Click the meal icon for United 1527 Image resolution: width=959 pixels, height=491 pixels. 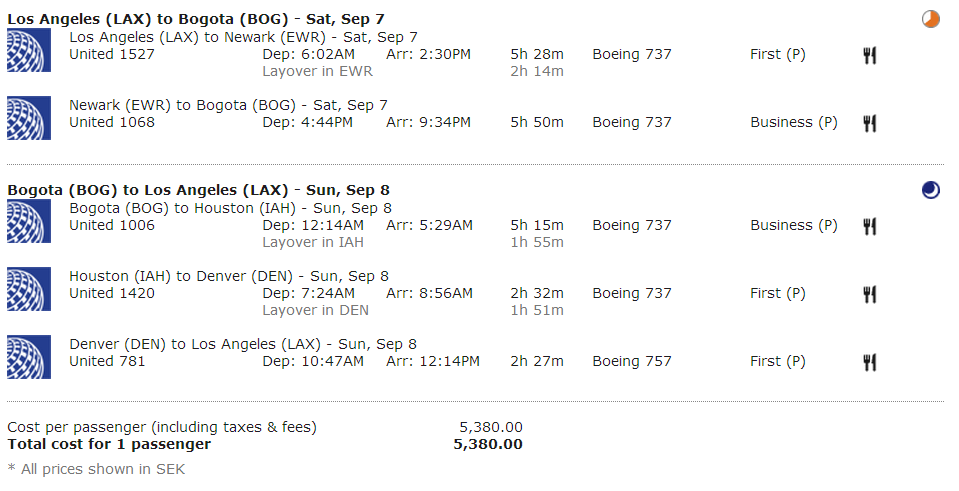click(870, 55)
